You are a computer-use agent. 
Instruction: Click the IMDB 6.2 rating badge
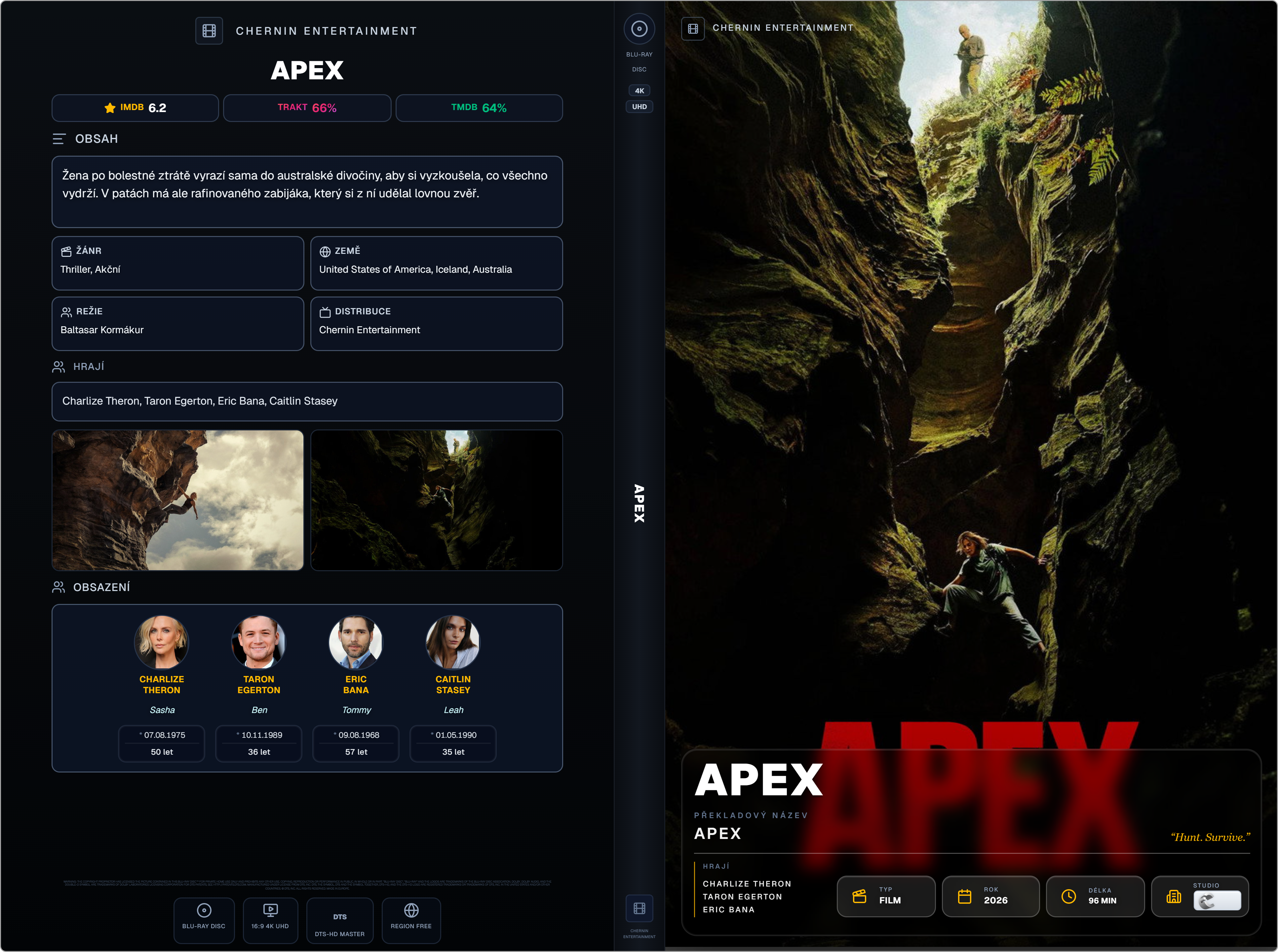[136, 108]
